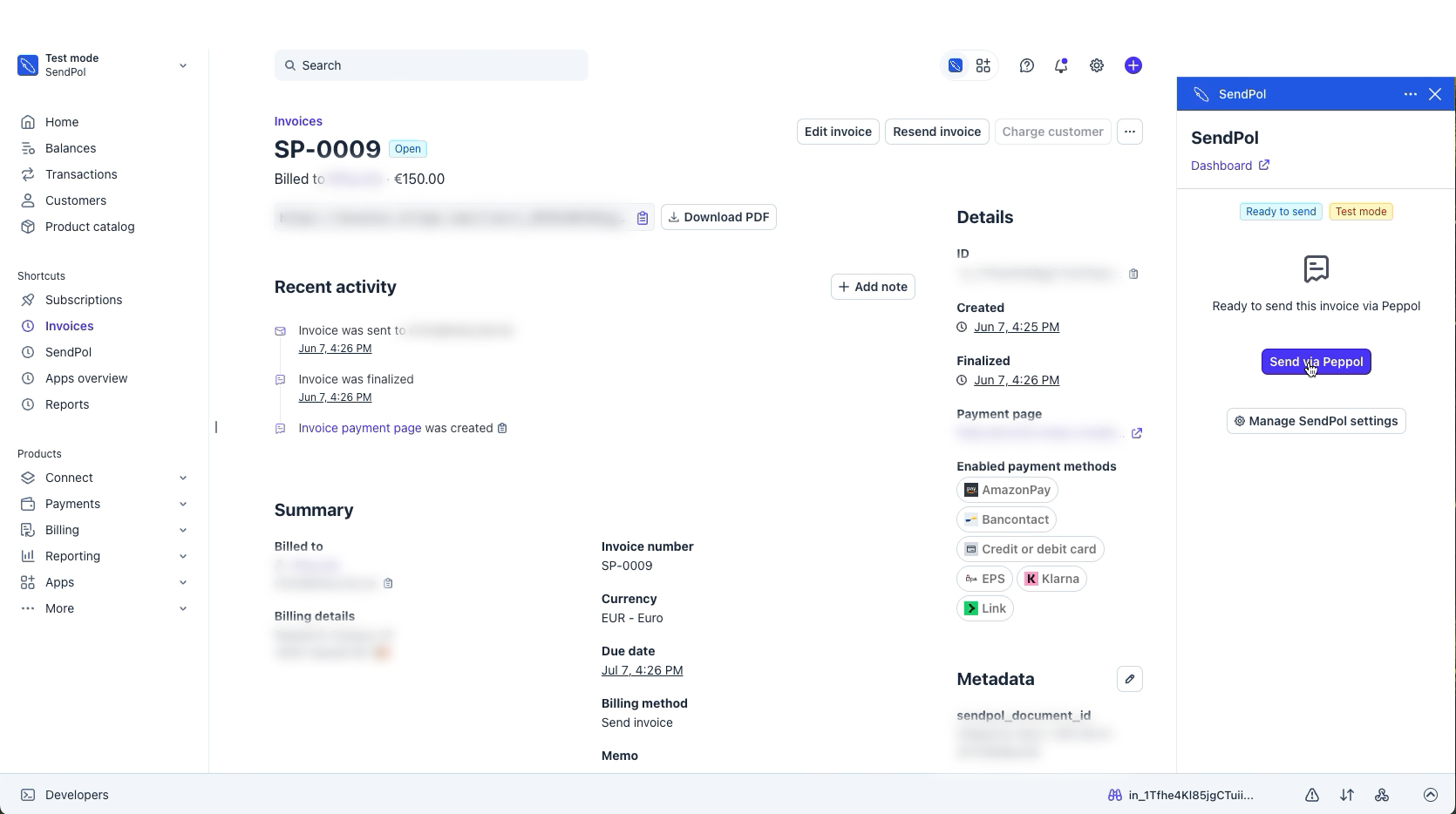The width and height of the screenshot is (1456, 814).
Task: Copy invoice payment page activity icon
Action: click(502, 428)
